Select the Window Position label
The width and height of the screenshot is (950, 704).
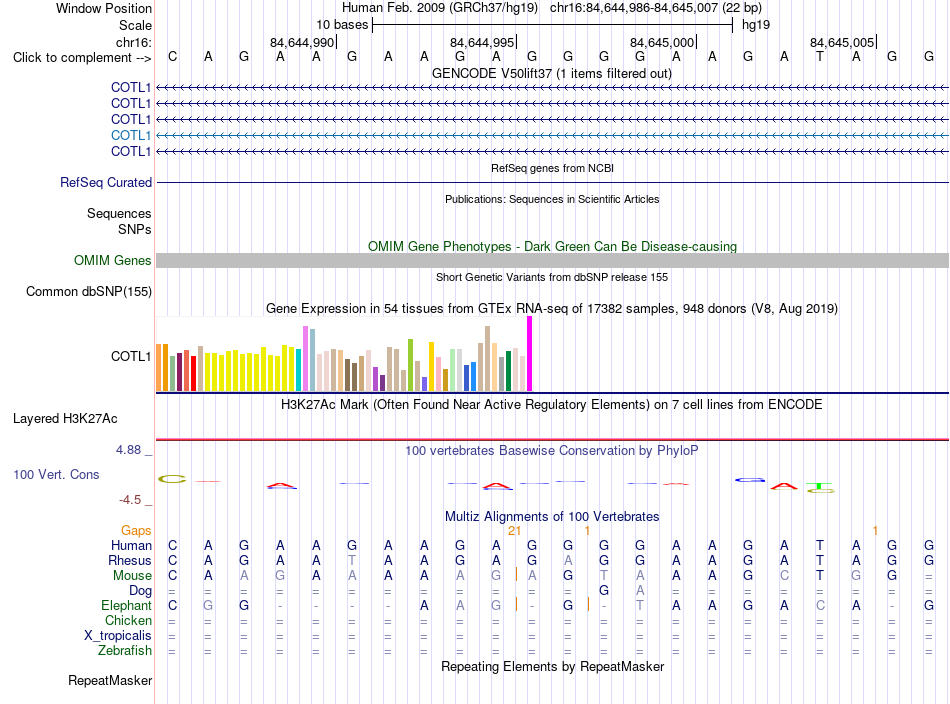point(104,8)
